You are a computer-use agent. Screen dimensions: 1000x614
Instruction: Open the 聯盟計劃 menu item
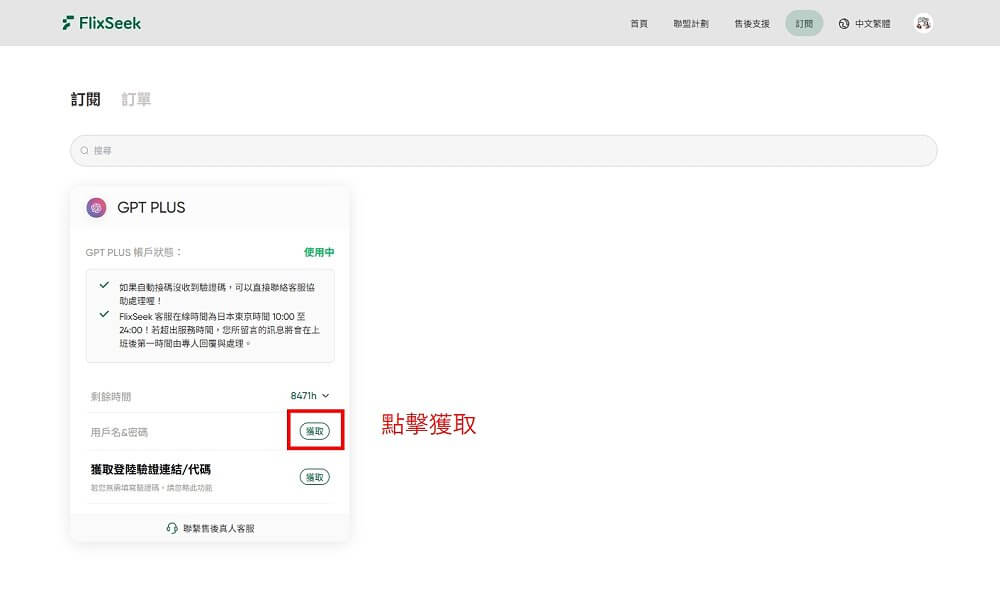click(x=691, y=24)
